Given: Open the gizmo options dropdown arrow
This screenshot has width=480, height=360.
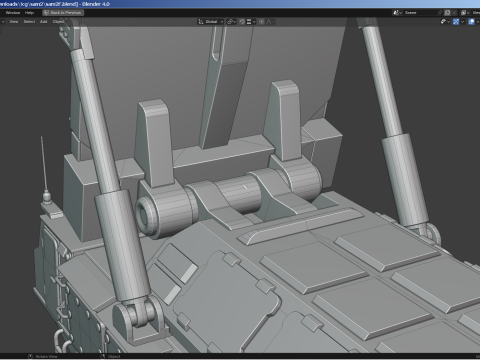Looking at the screenshot, I should 462,22.
